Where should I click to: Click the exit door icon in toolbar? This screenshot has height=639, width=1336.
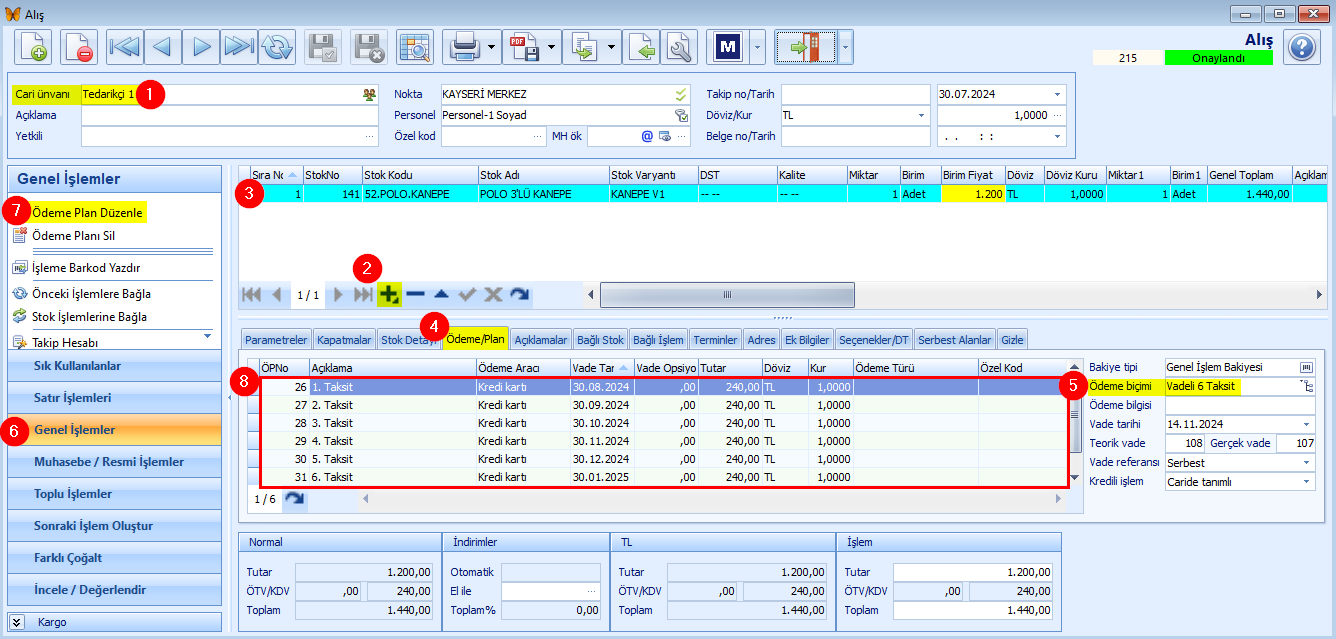(805, 47)
